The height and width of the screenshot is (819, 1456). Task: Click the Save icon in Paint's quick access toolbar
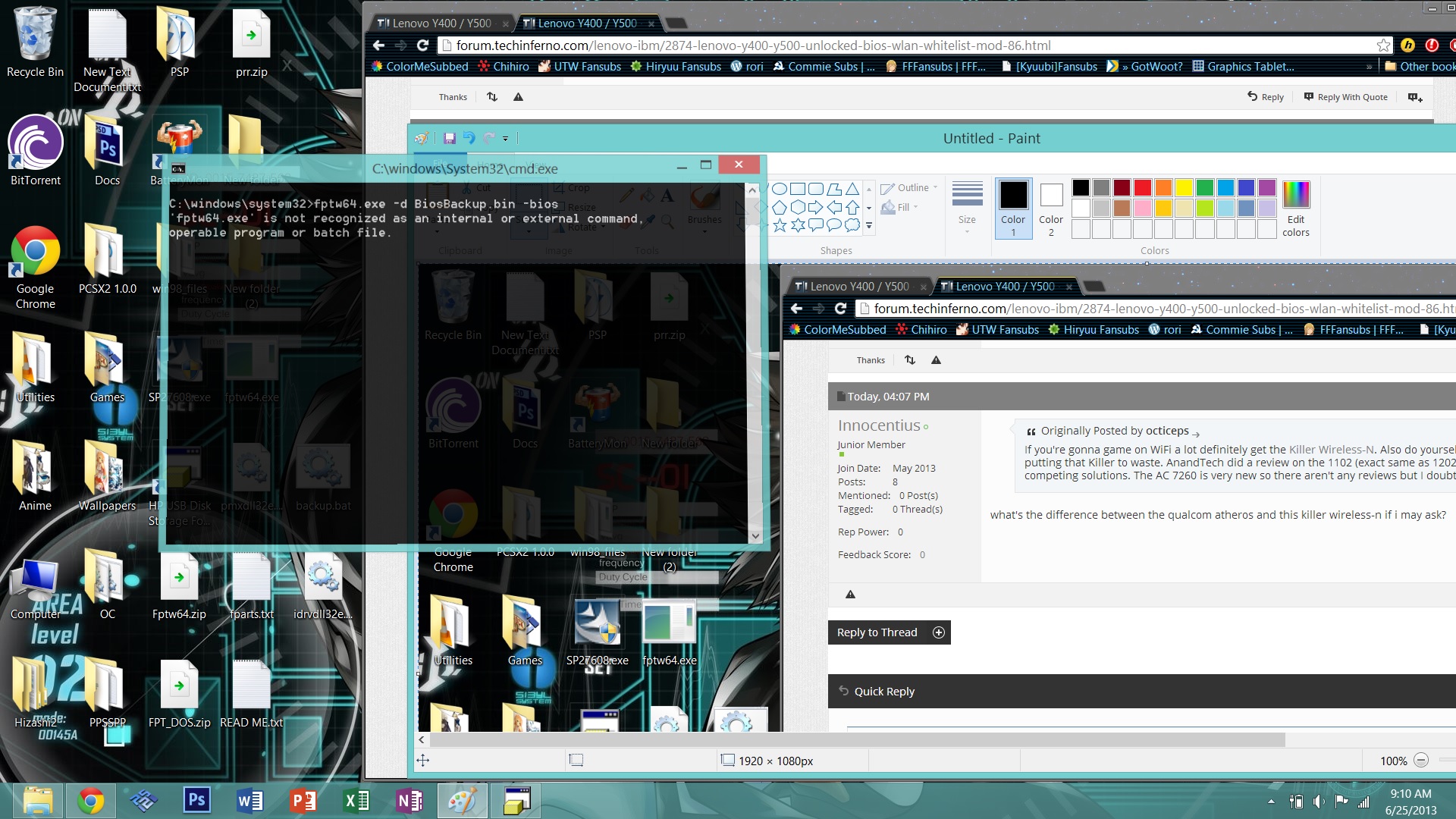click(450, 138)
